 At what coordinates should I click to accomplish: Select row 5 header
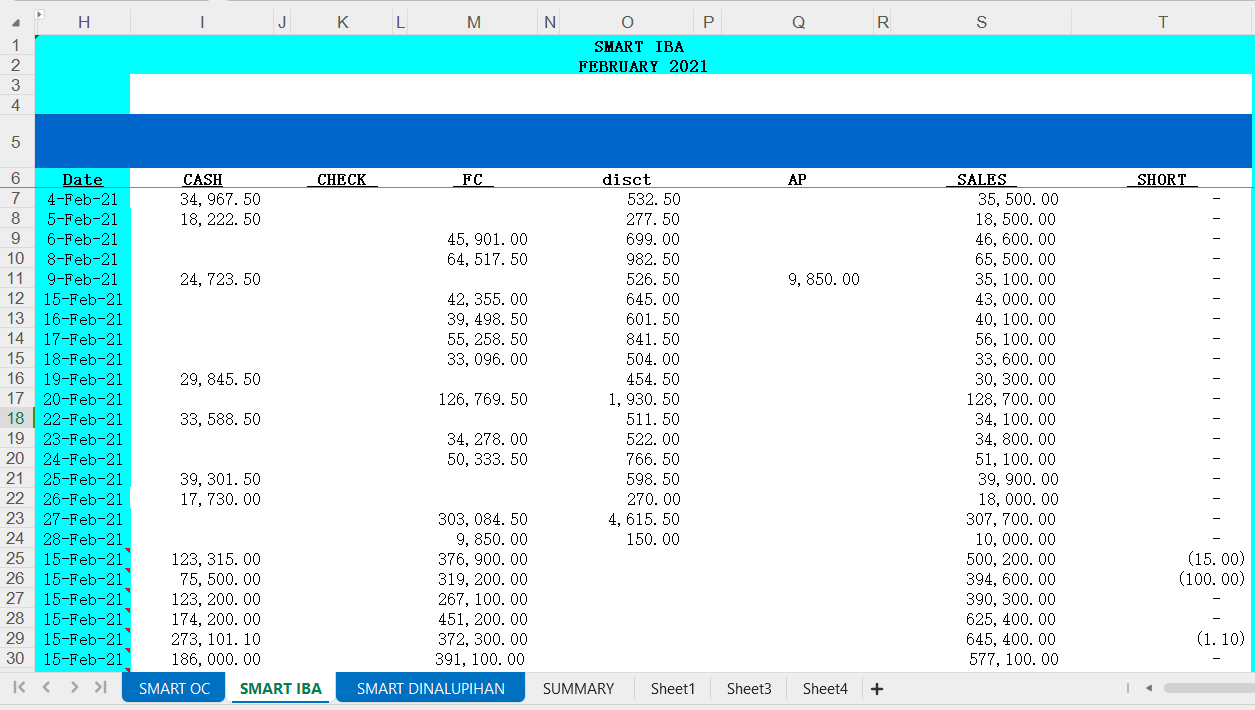pos(17,141)
